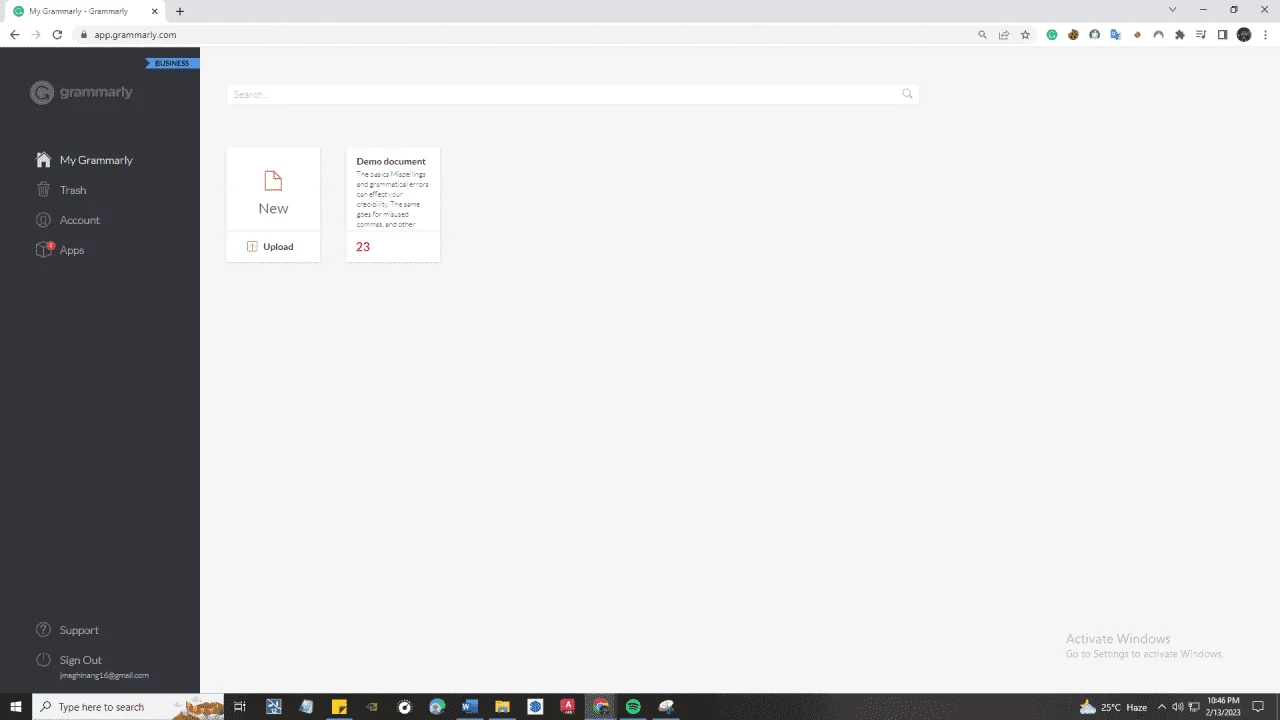Open Microsoft Word from taskbar
1280x720 pixels.
pyautogui.click(x=470, y=707)
